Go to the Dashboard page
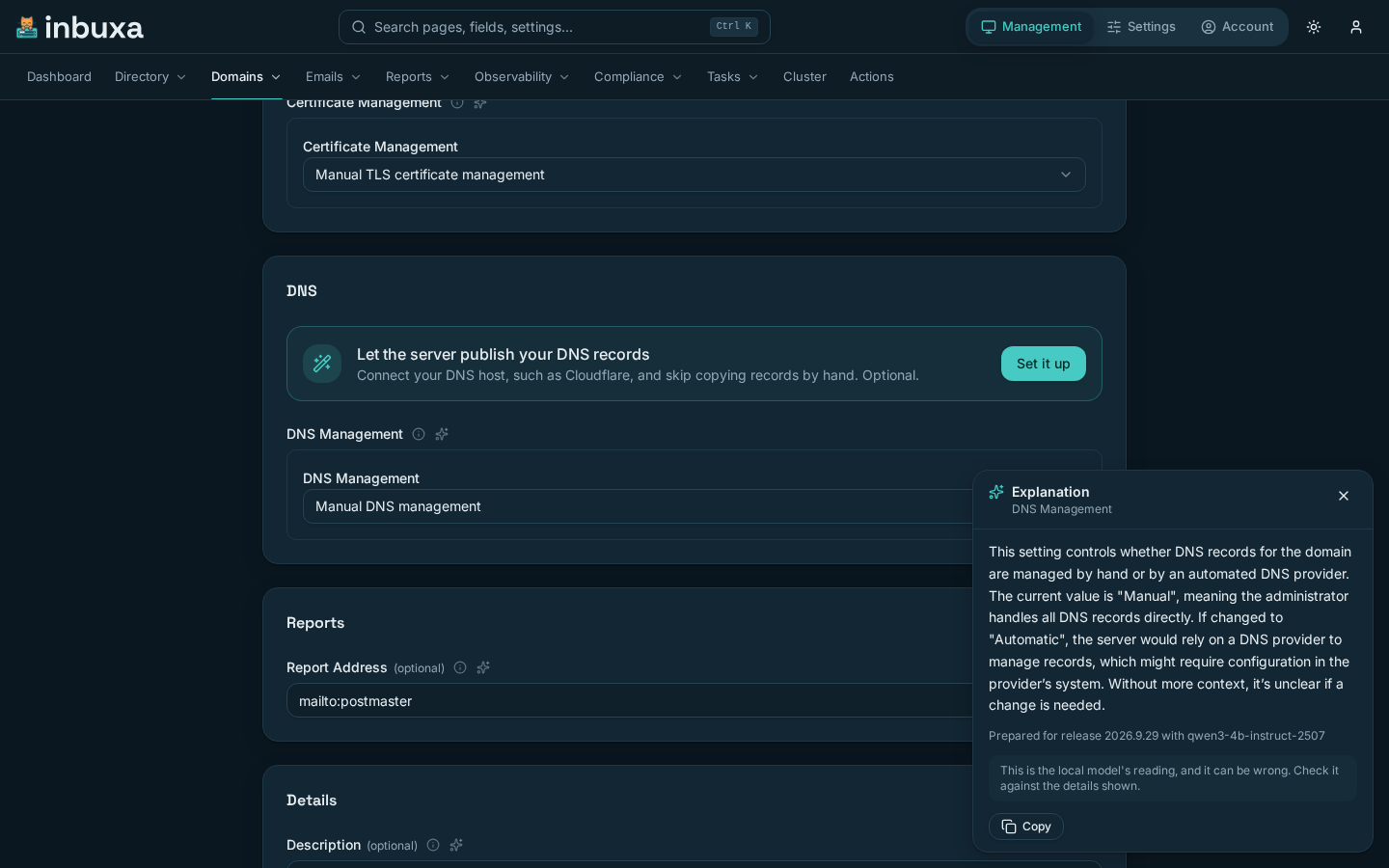 [59, 77]
